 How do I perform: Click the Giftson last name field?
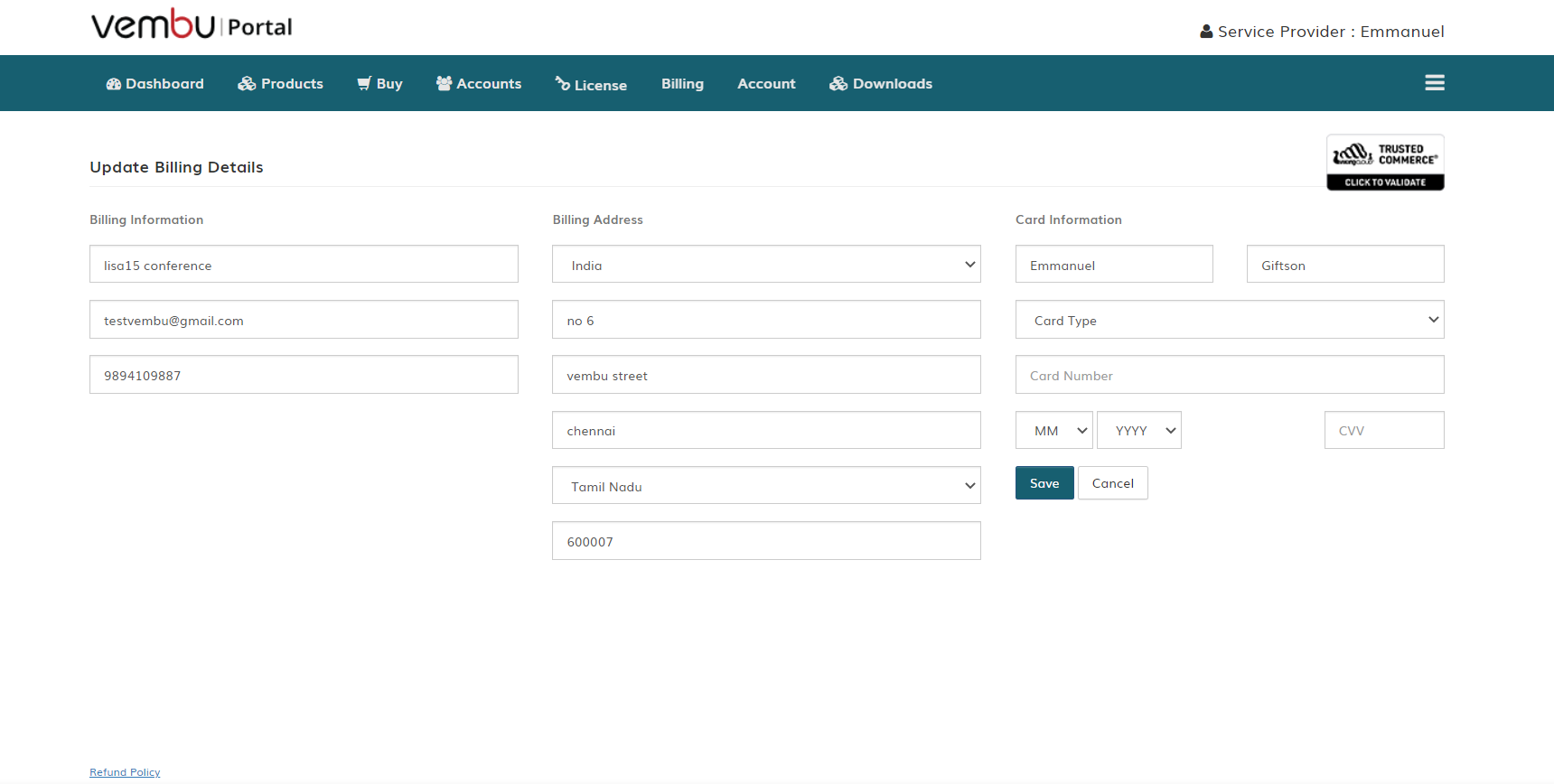point(1345,264)
